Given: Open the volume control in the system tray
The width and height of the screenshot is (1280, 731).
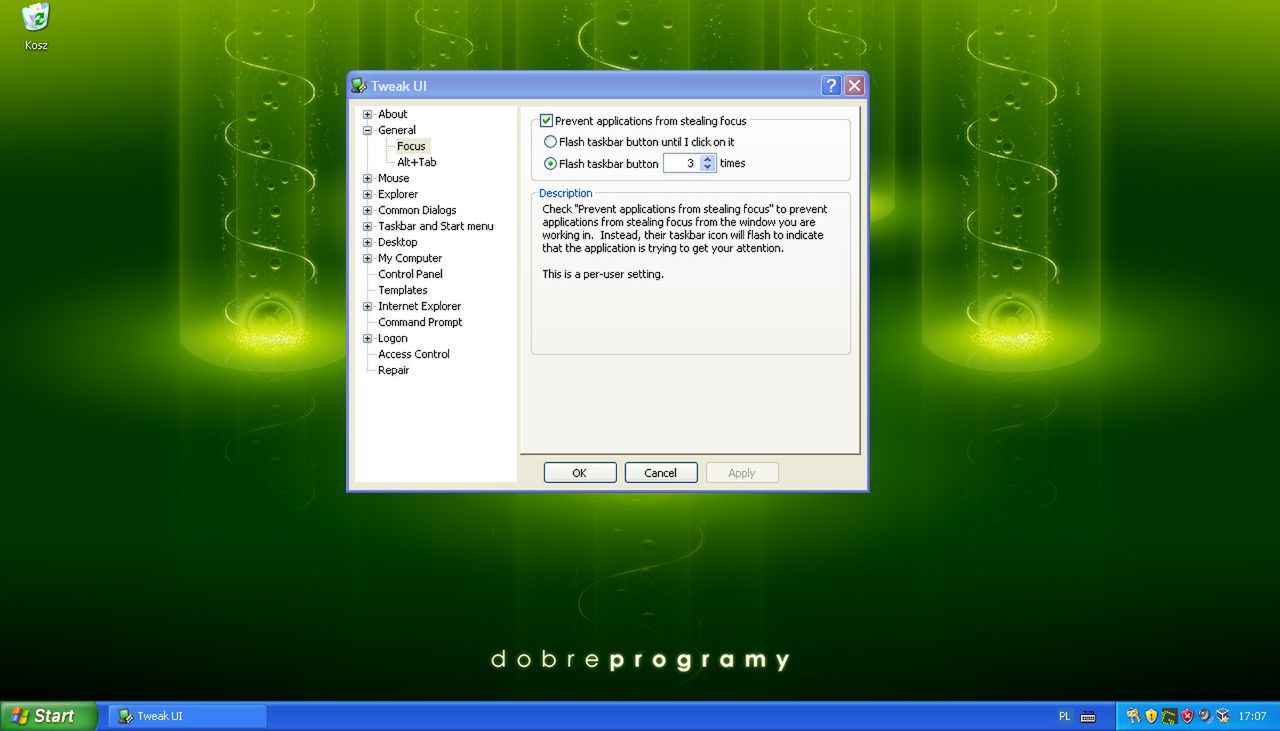Looking at the screenshot, I should (1204, 715).
